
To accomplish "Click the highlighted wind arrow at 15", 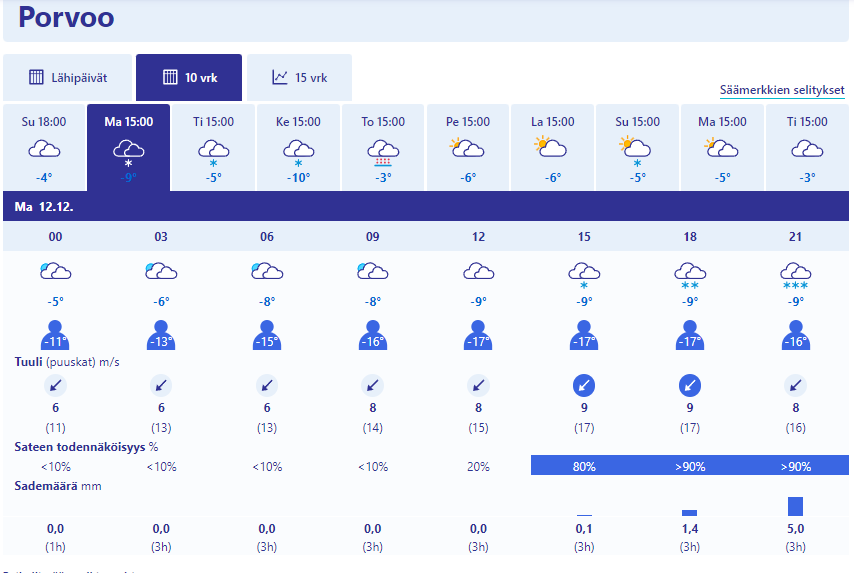I will (584, 385).
